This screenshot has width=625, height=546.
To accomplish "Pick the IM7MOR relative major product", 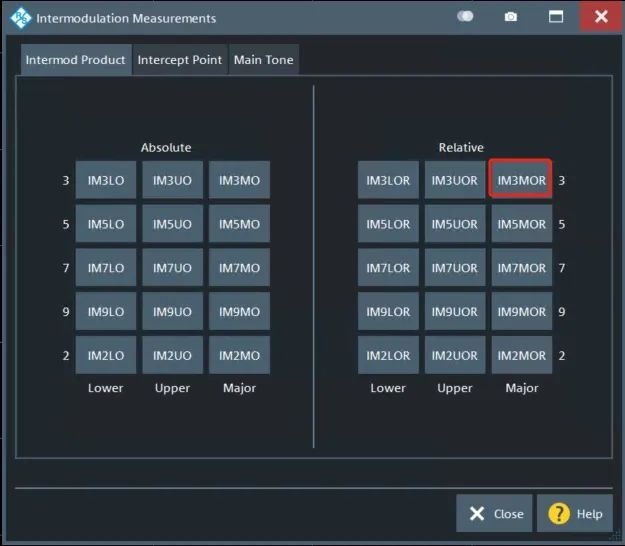I will (521, 268).
